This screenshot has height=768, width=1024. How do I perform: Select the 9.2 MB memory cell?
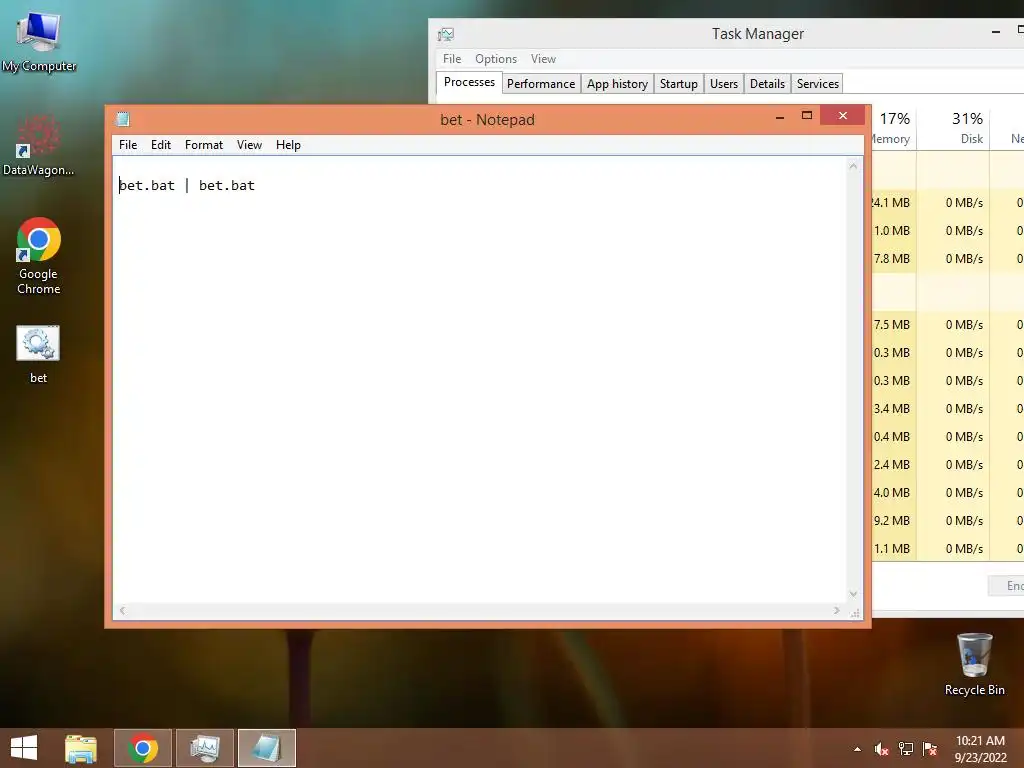pyautogui.click(x=893, y=520)
